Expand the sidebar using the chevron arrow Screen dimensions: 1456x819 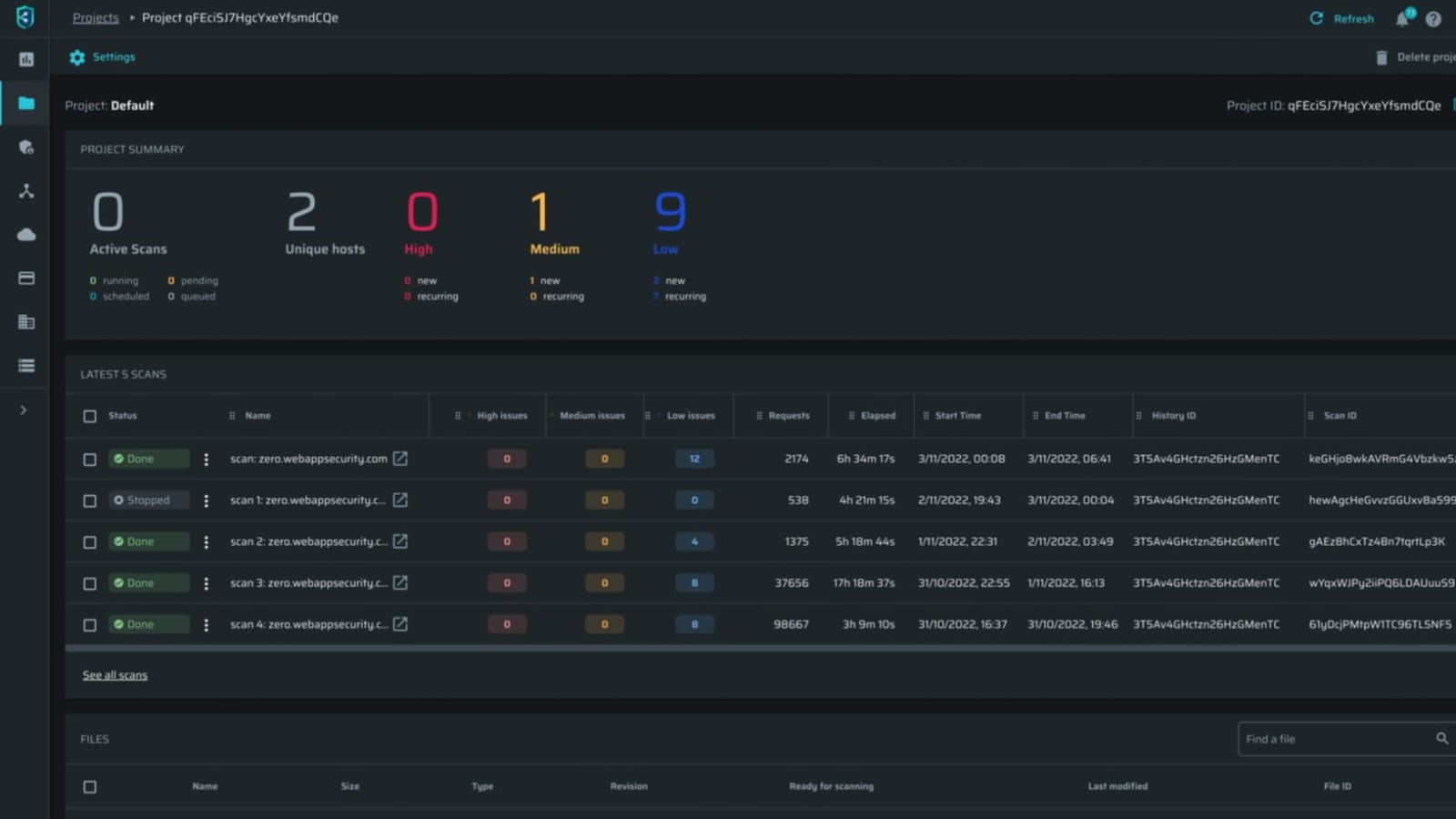(25, 409)
